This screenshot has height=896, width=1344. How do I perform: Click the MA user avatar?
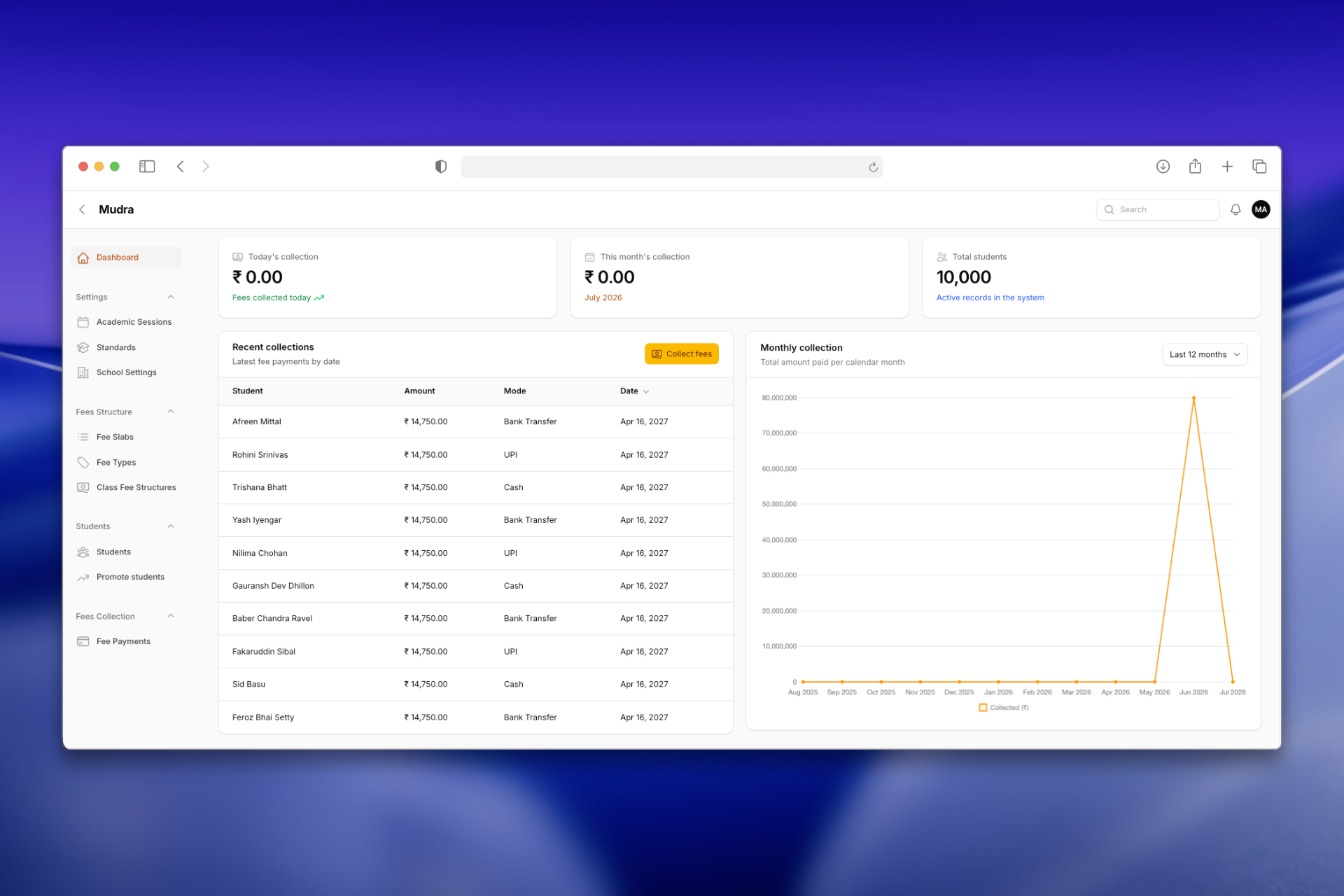[x=1261, y=209]
